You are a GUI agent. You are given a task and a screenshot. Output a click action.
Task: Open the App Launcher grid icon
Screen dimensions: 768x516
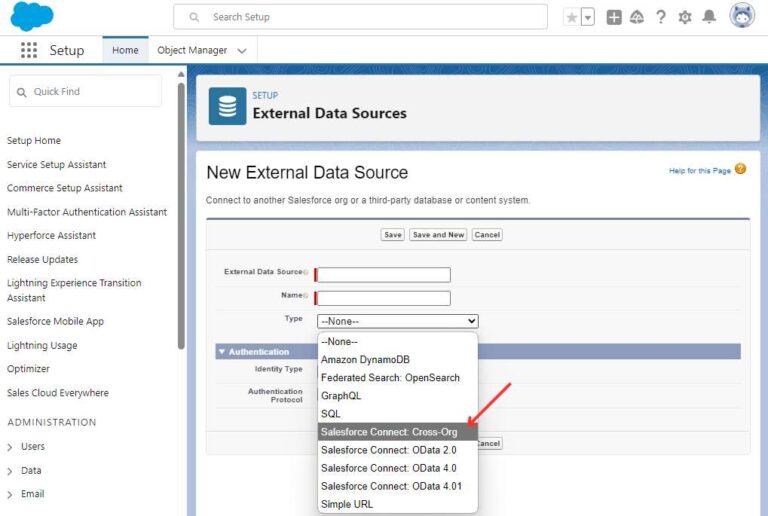29,50
